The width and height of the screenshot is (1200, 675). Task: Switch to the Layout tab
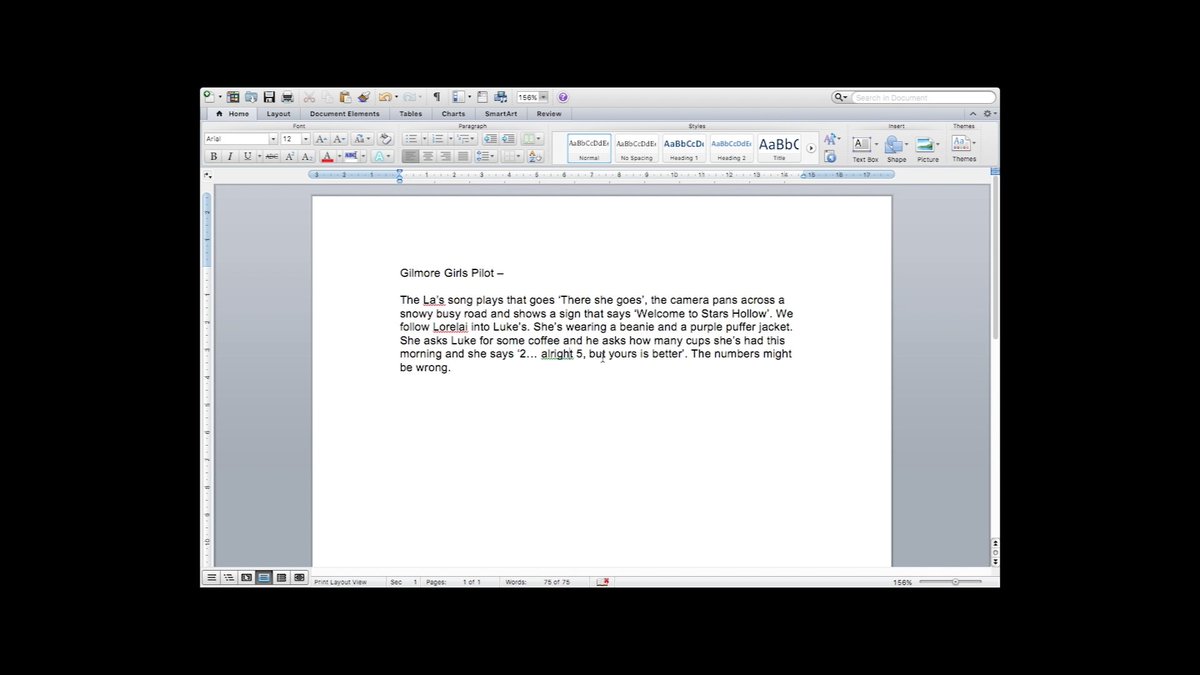pyautogui.click(x=278, y=114)
